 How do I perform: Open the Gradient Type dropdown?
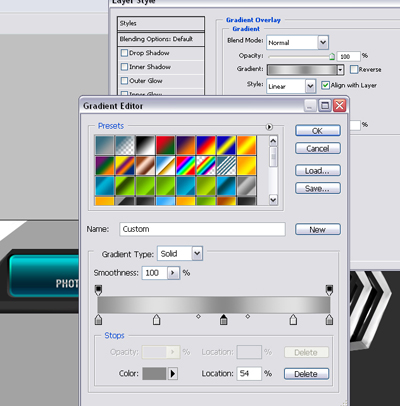click(180, 254)
